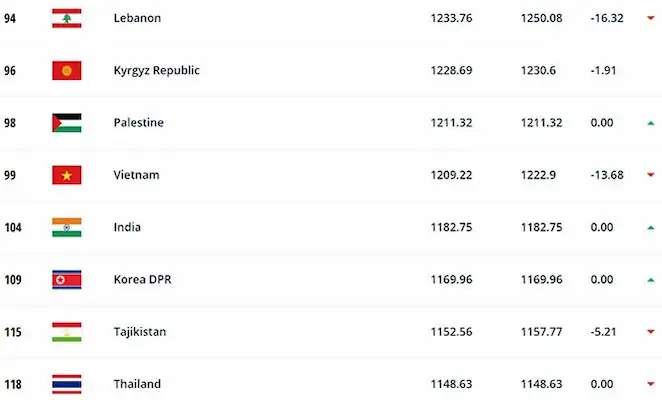
Task: Click the Thailand flag icon
Action: [66, 383]
